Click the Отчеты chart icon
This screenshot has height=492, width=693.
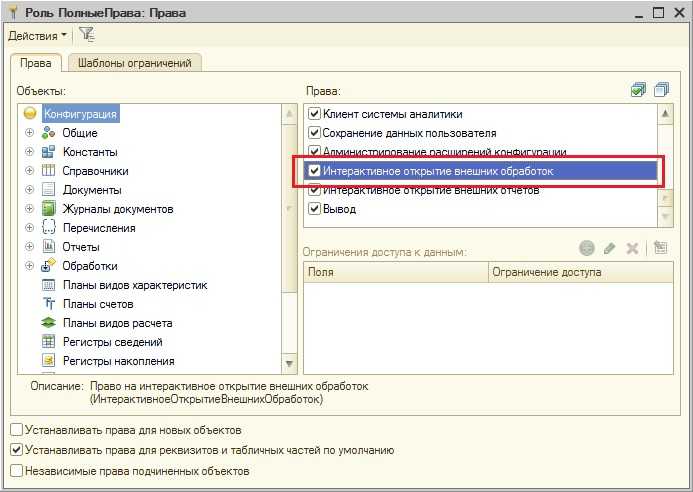click(x=48, y=246)
